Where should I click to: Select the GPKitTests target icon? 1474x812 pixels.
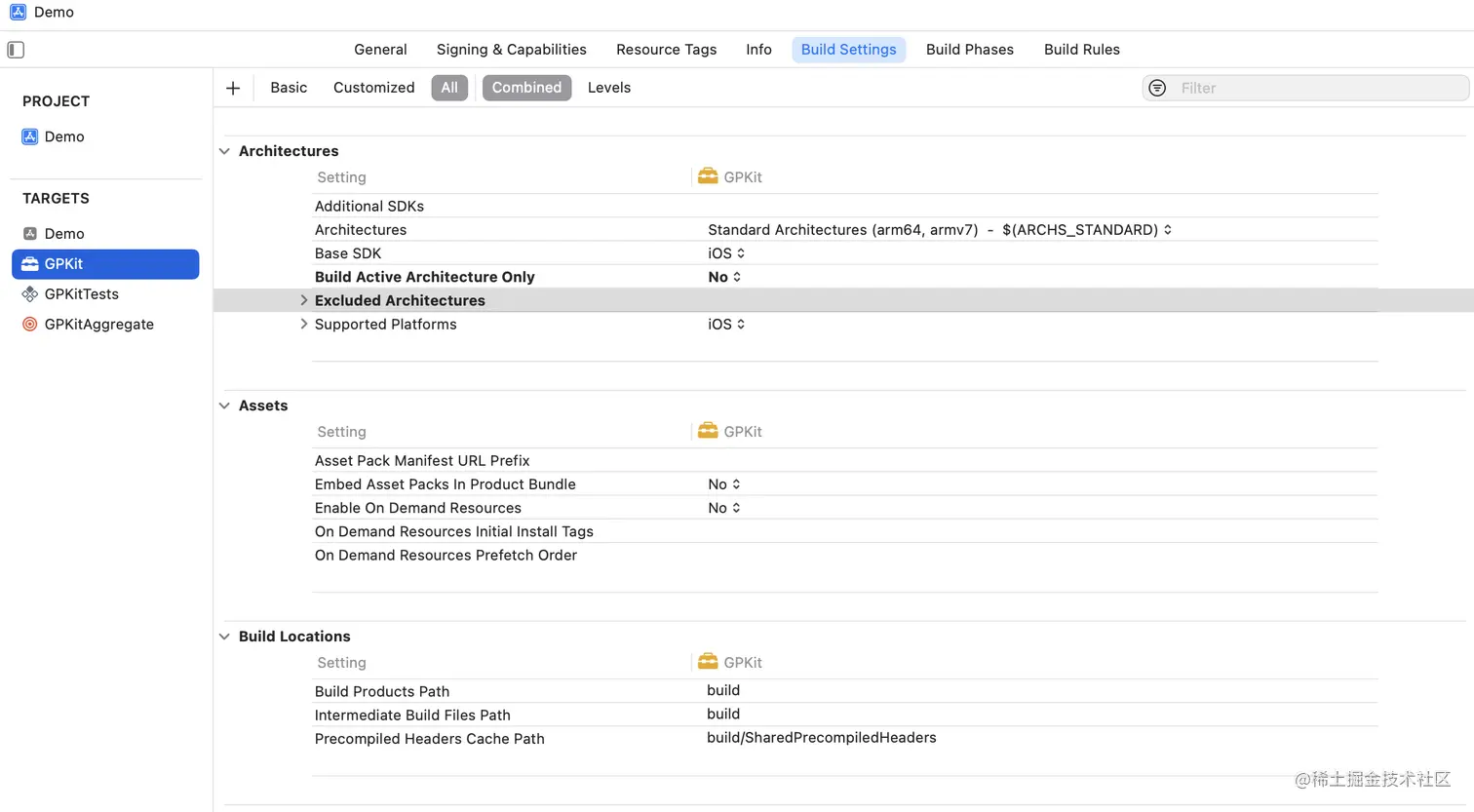(x=30, y=294)
